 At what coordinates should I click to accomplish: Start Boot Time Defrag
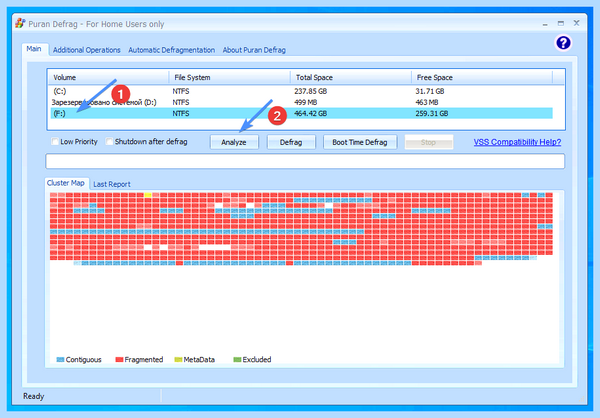(x=360, y=142)
